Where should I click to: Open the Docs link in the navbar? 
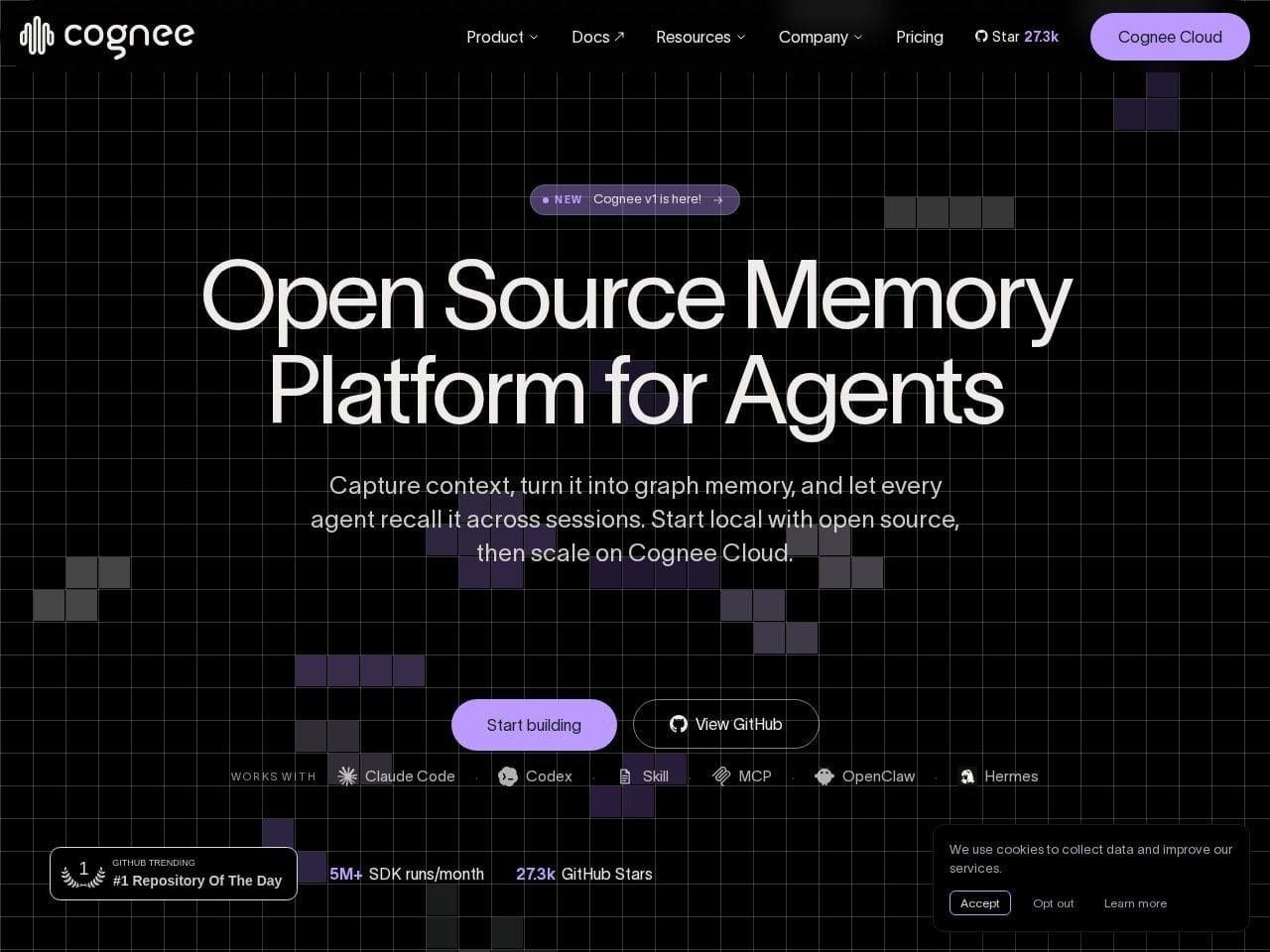click(598, 37)
